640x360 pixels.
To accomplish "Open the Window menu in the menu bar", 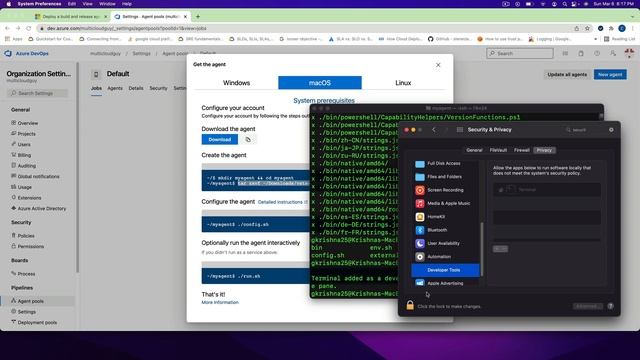I will tap(107, 4).
